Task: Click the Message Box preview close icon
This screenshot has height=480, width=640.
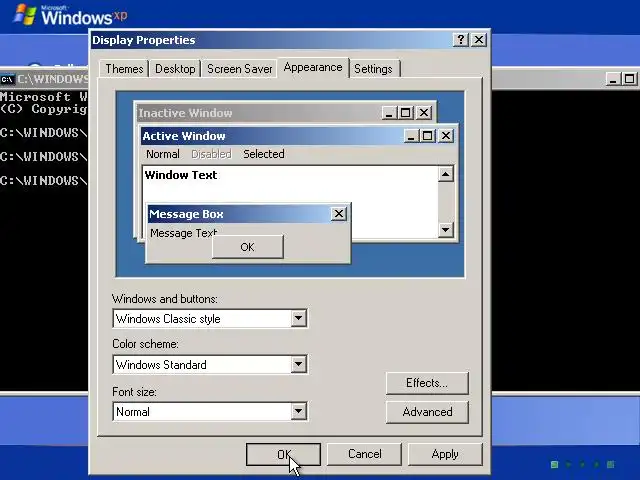Action: [339, 213]
